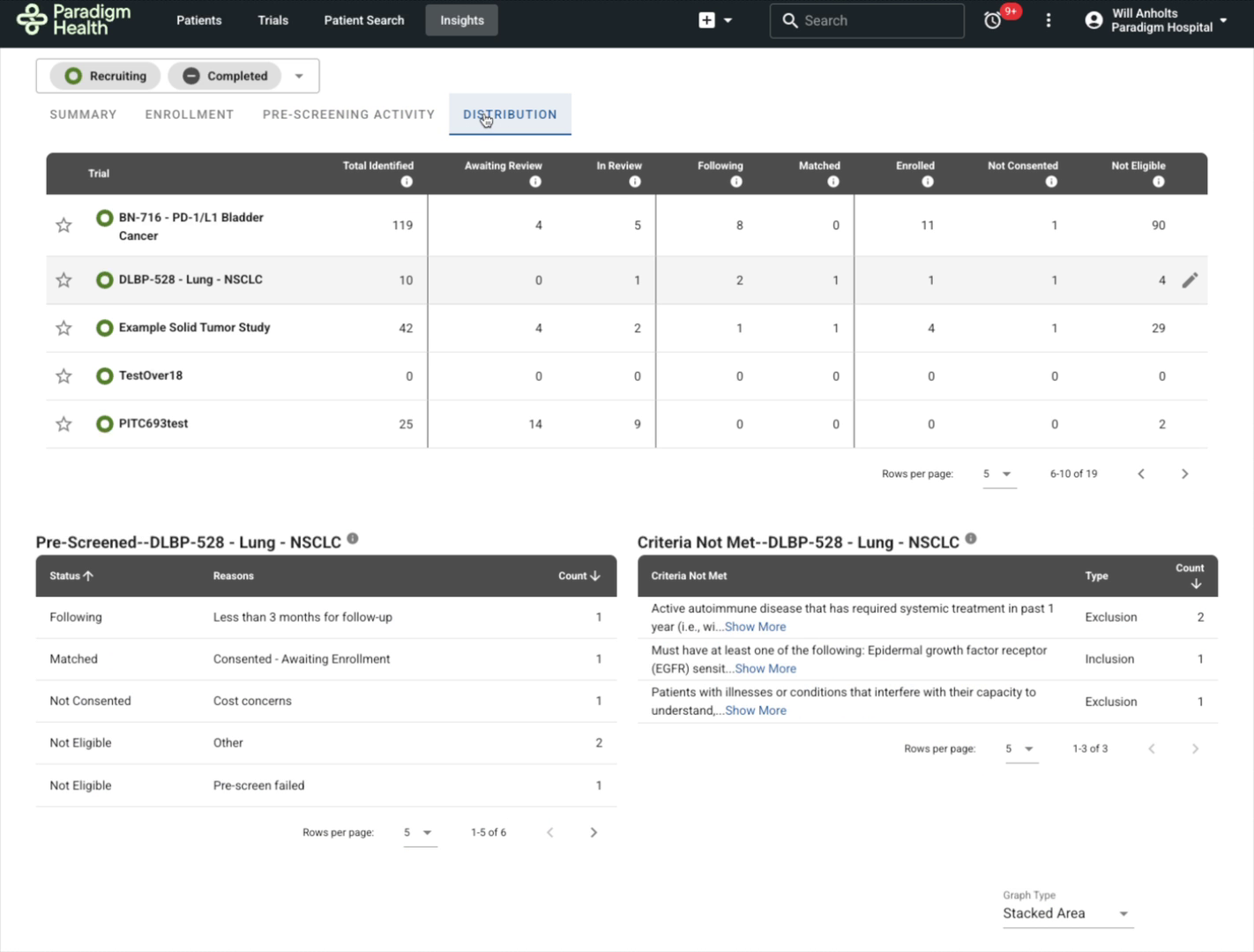Open the Graph Type Stacked Area dropdown
Viewport: 1254px width, 952px height.
[x=1067, y=914]
